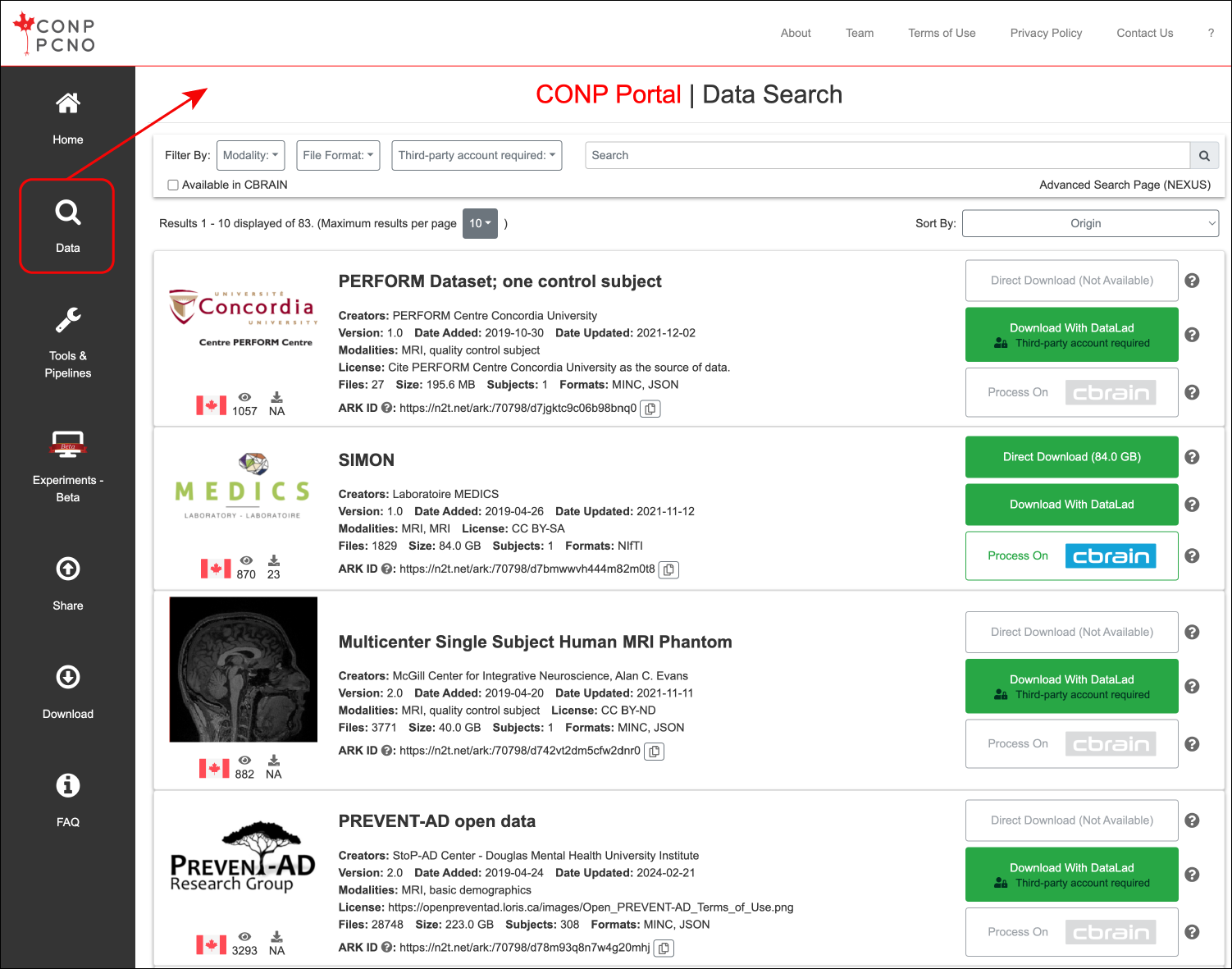Viewport: 1232px width, 969px height.
Task: Open the Team menu item
Action: [x=860, y=33]
